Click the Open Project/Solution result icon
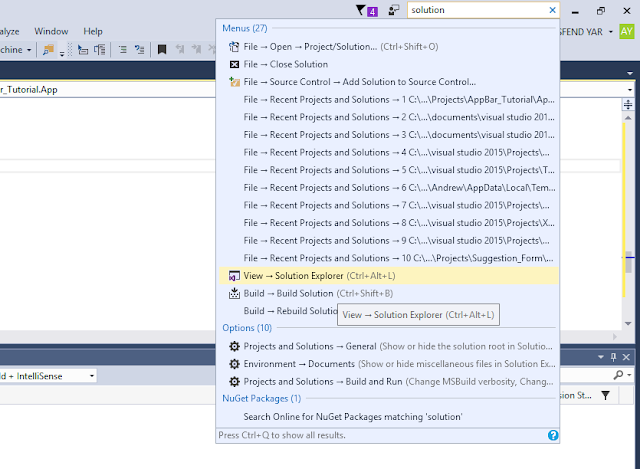This screenshot has height=469, width=640. point(234,47)
